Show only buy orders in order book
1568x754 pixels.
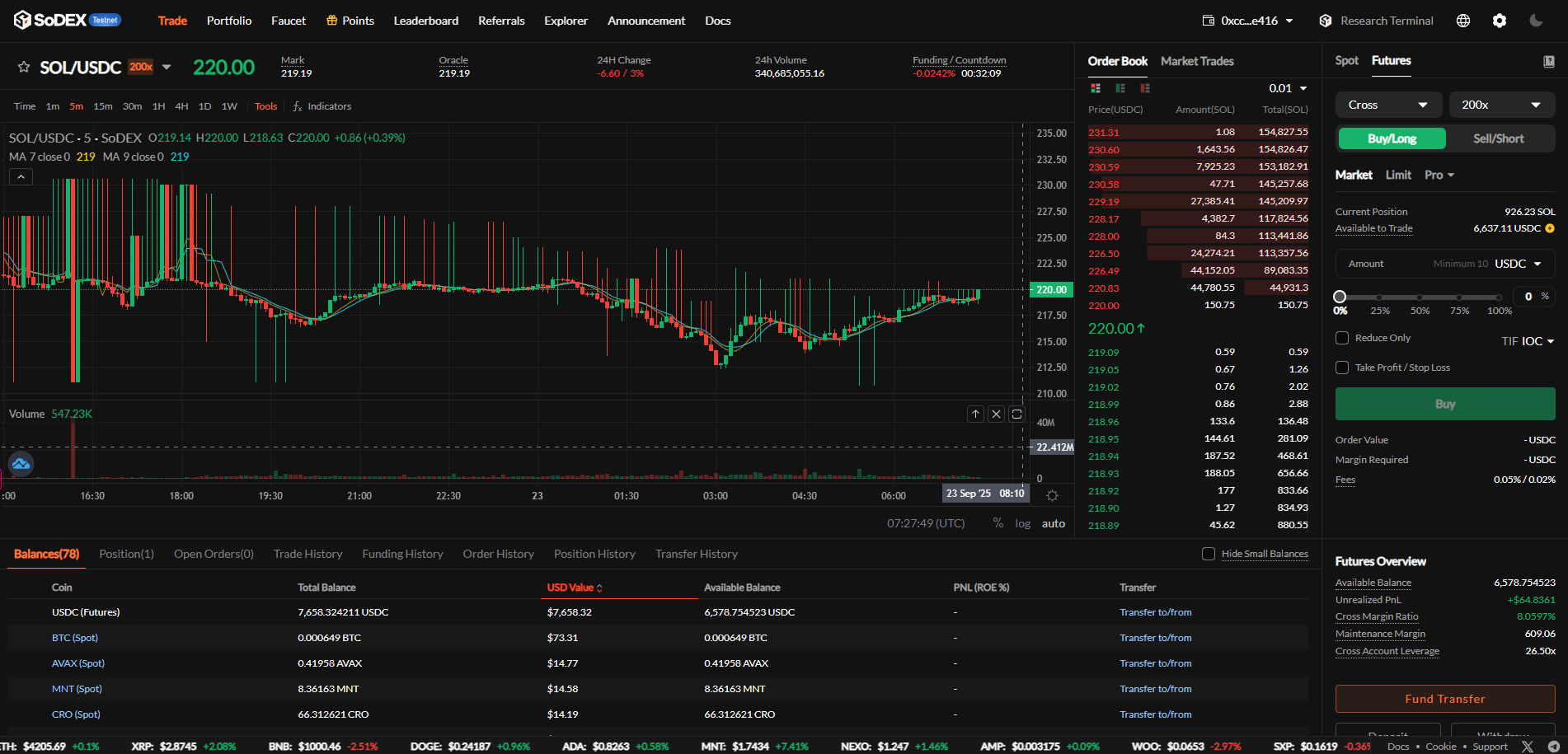[x=1120, y=88]
